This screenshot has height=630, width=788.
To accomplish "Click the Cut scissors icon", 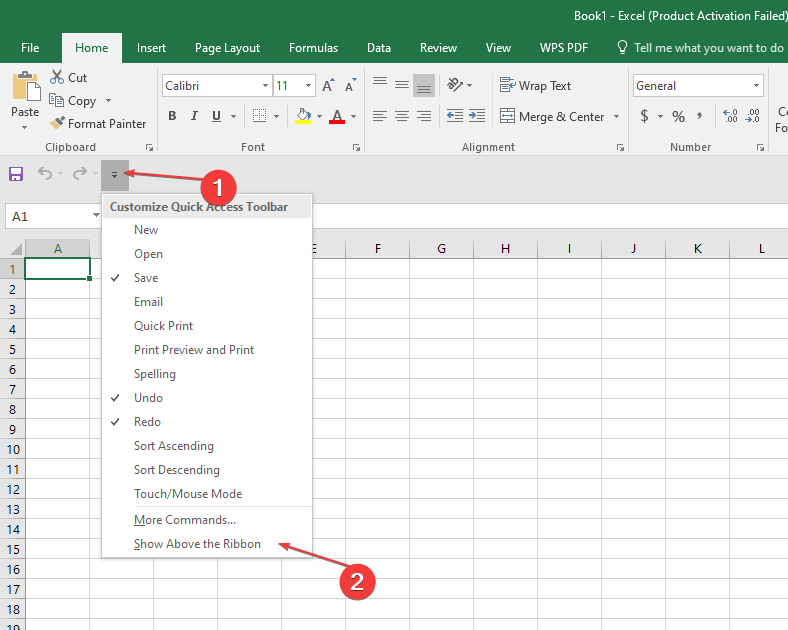I will pyautogui.click(x=57, y=77).
